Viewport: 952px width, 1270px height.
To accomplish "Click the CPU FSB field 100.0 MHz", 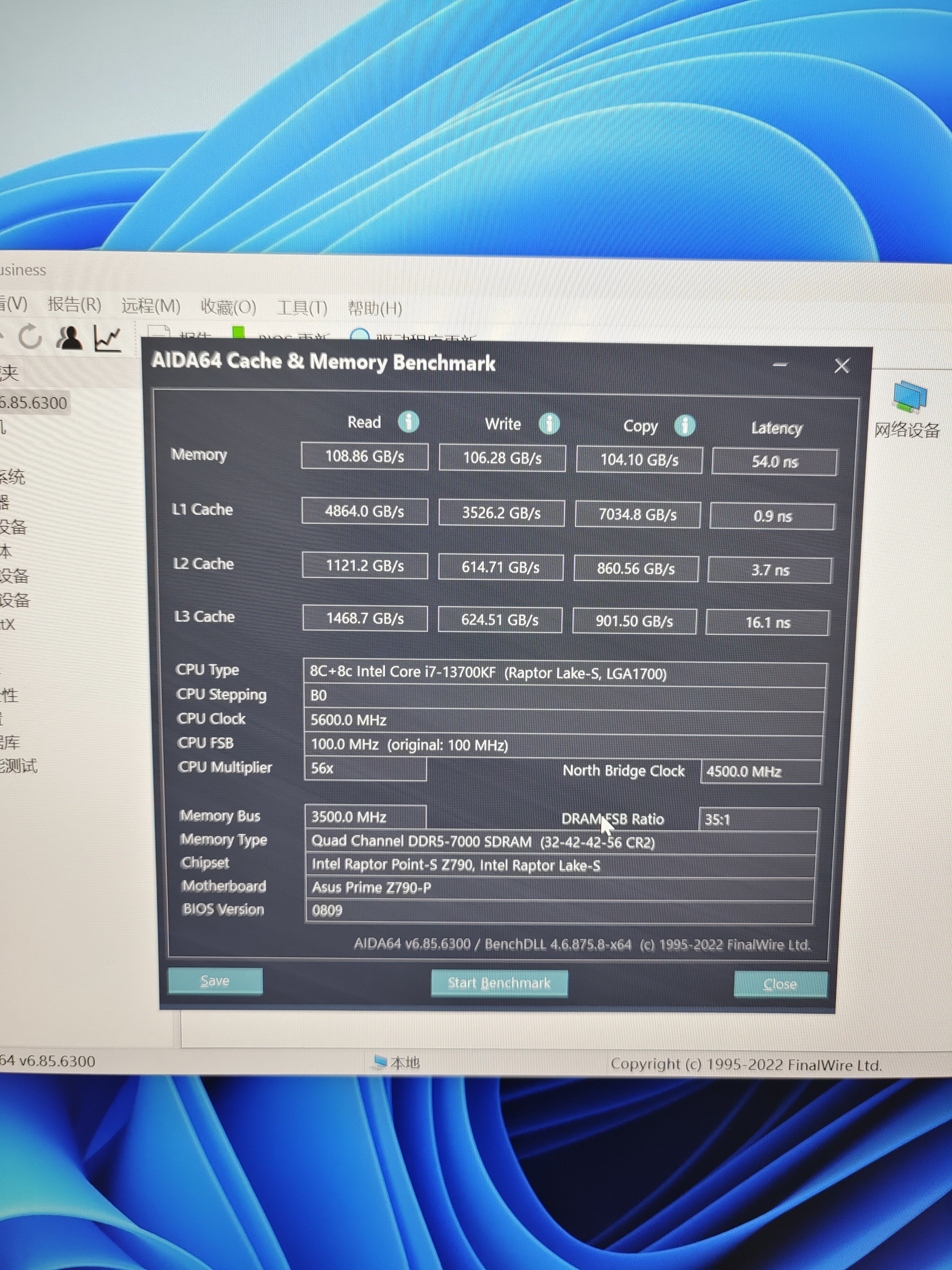I will tap(563, 745).
